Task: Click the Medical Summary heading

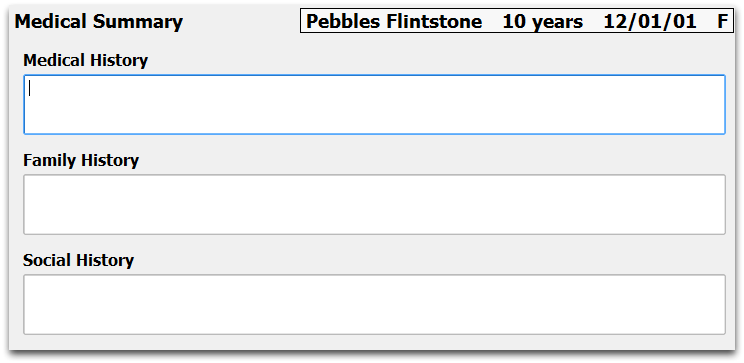Action: 99,22
